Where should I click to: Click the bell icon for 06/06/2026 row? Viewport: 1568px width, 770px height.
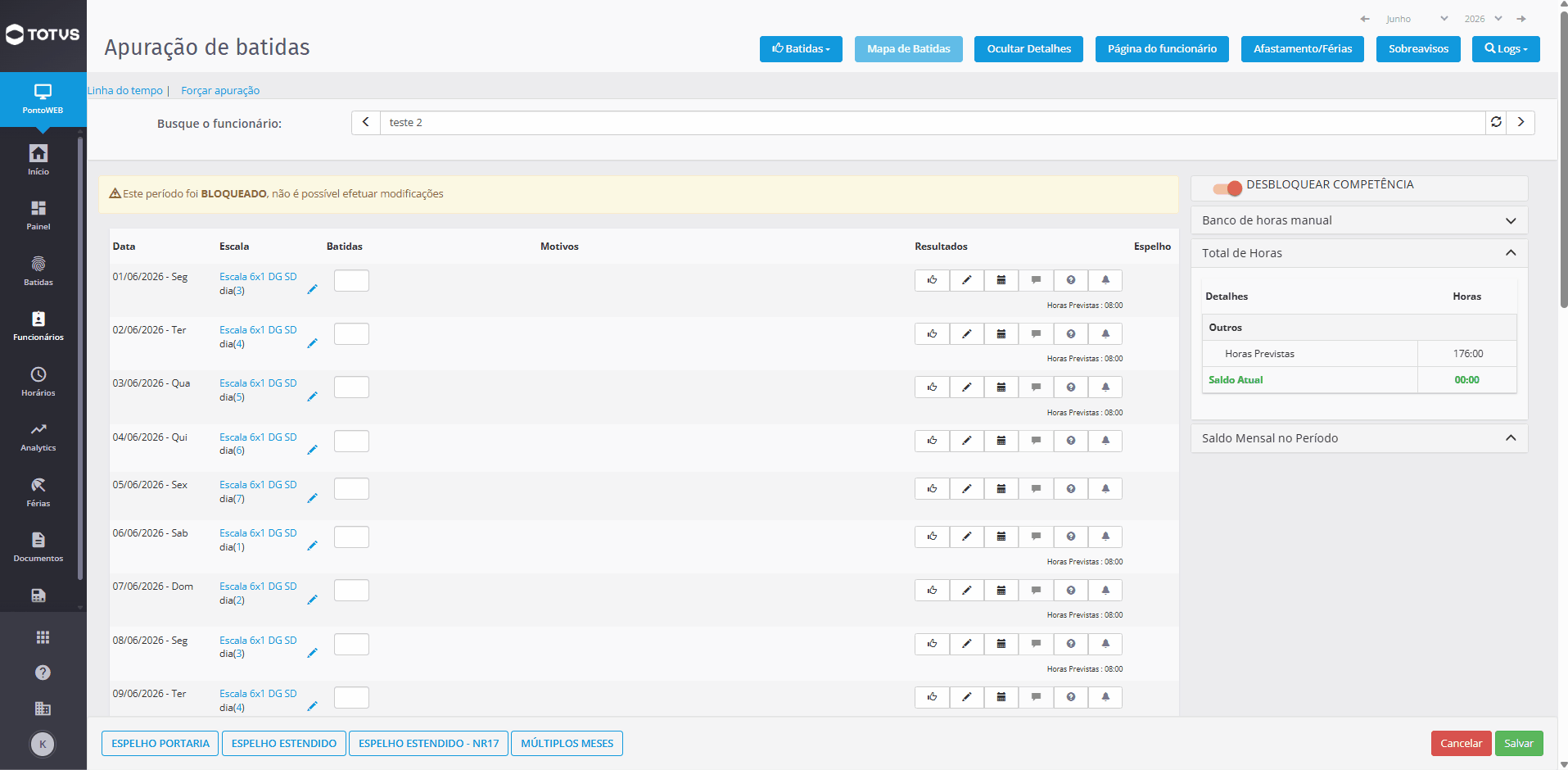tap(1105, 537)
